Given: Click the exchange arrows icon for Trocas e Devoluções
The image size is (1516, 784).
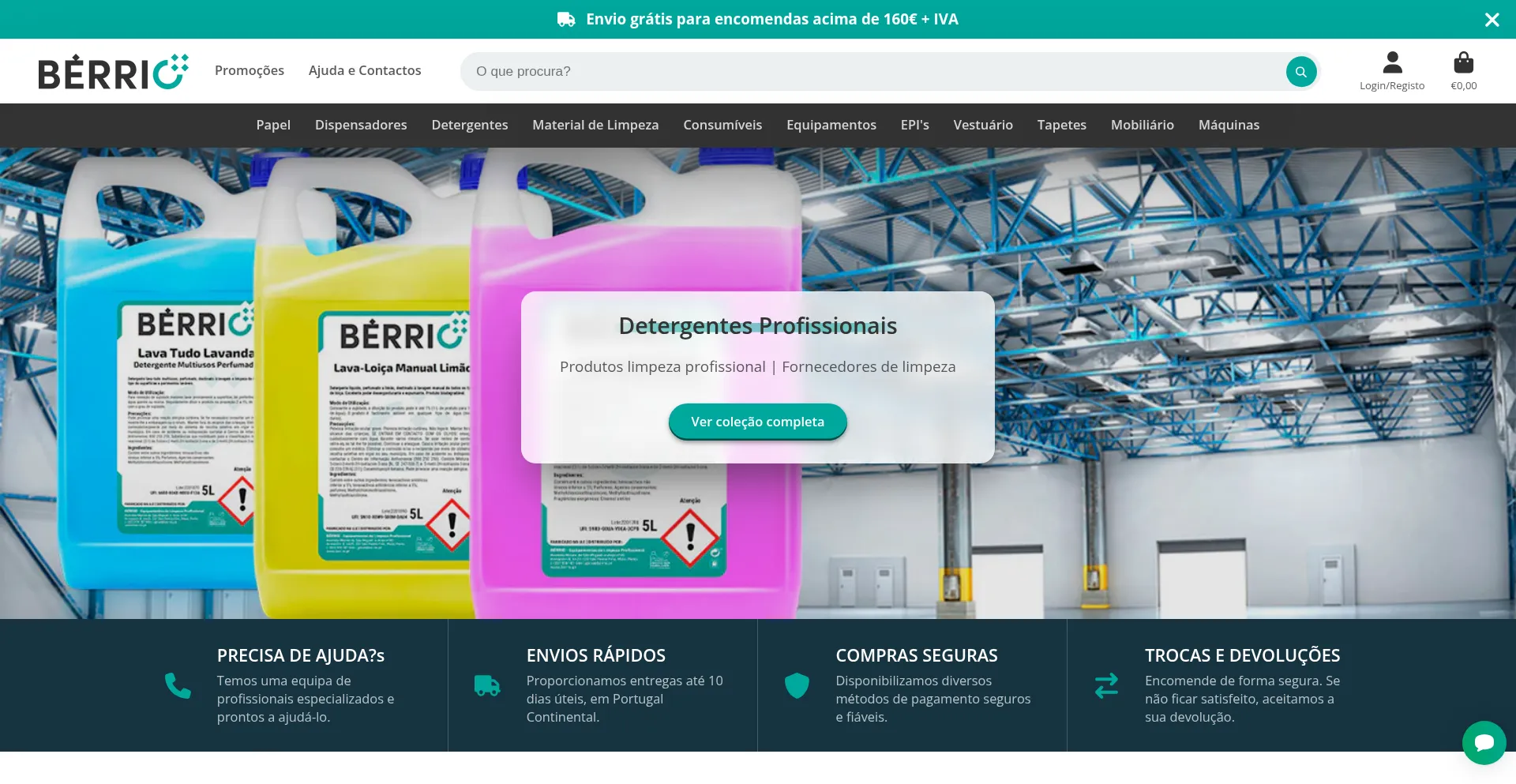Looking at the screenshot, I should (x=1106, y=686).
